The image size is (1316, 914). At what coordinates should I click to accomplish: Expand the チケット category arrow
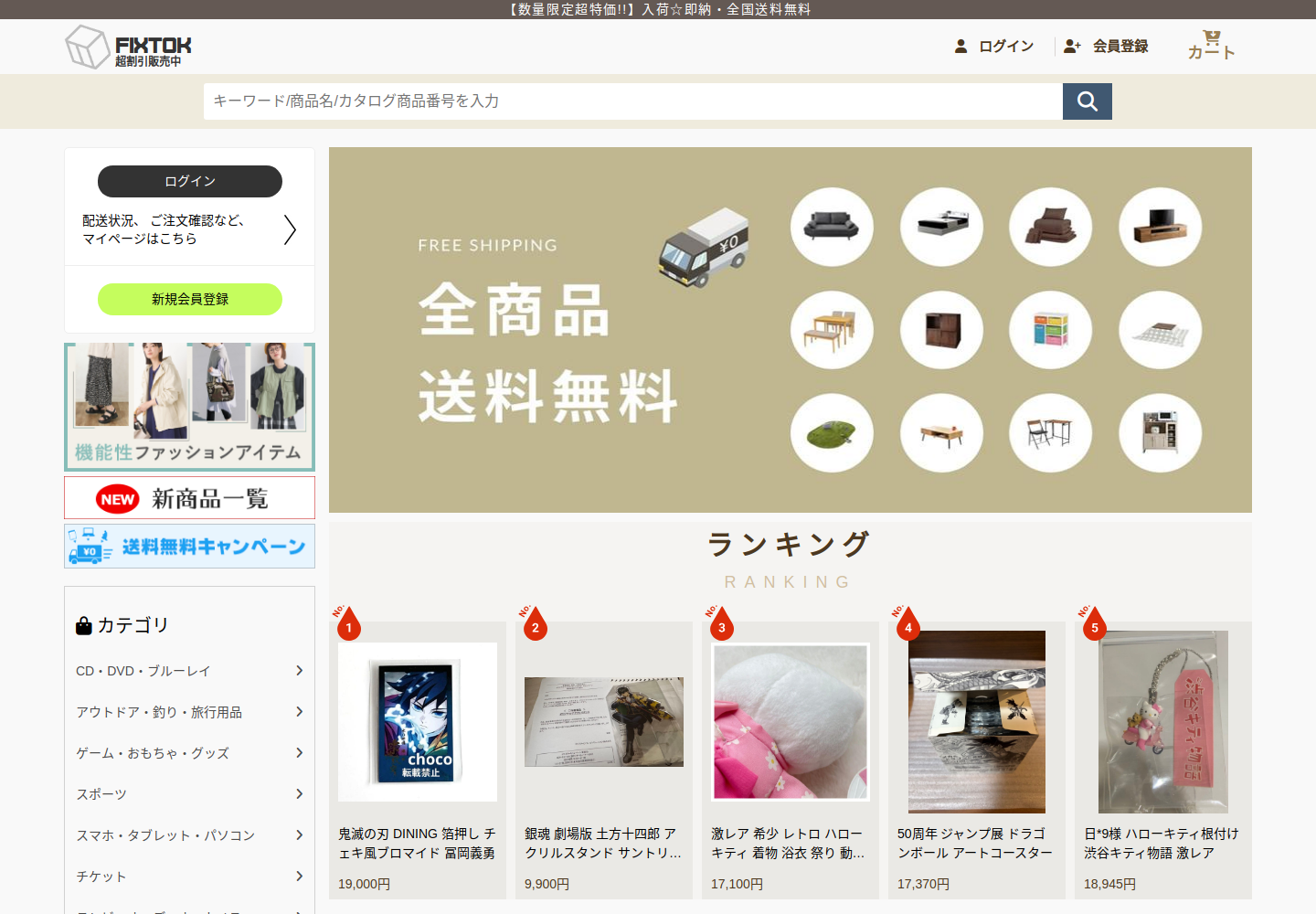(x=299, y=877)
